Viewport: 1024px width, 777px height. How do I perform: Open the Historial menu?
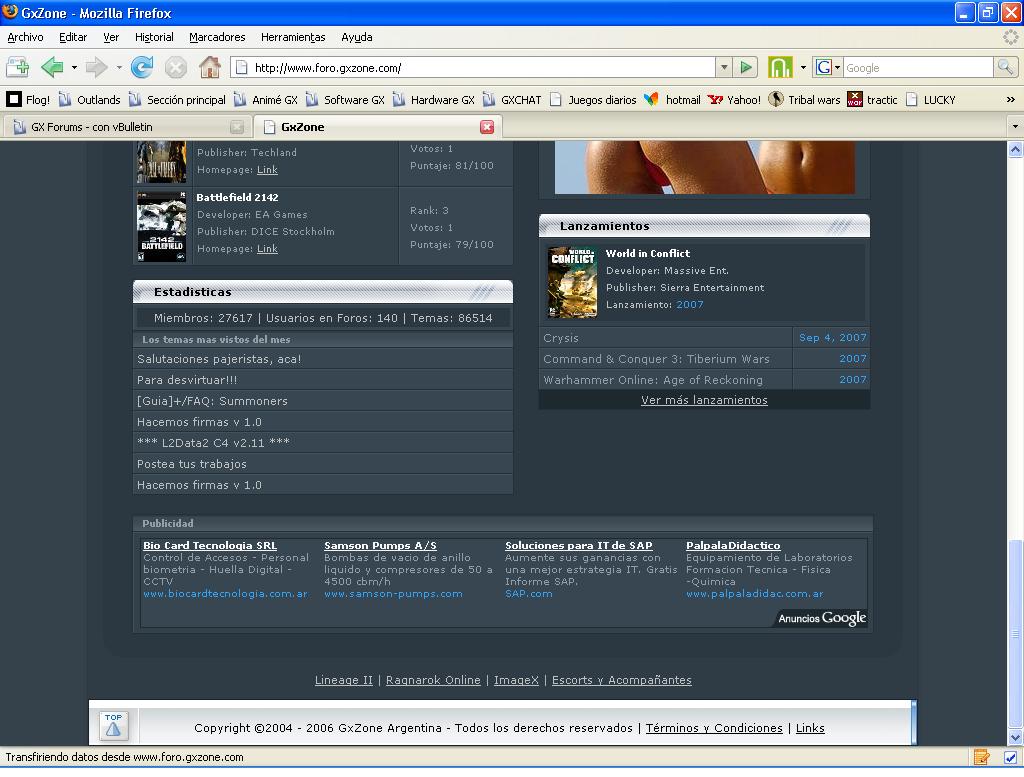(154, 37)
